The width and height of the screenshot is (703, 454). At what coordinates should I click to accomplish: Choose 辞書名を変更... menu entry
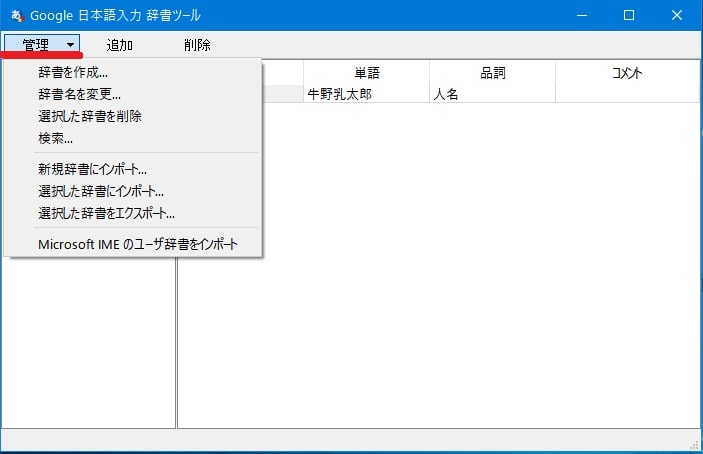(x=133, y=94)
